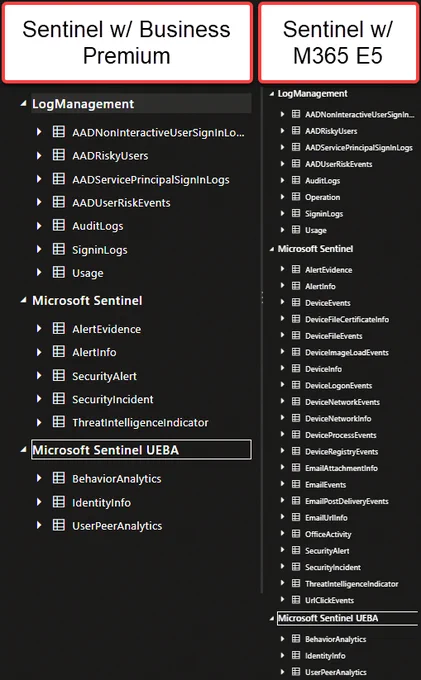
Task: Click table icon beside DeviceNetworkEvents
Action: point(296,402)
